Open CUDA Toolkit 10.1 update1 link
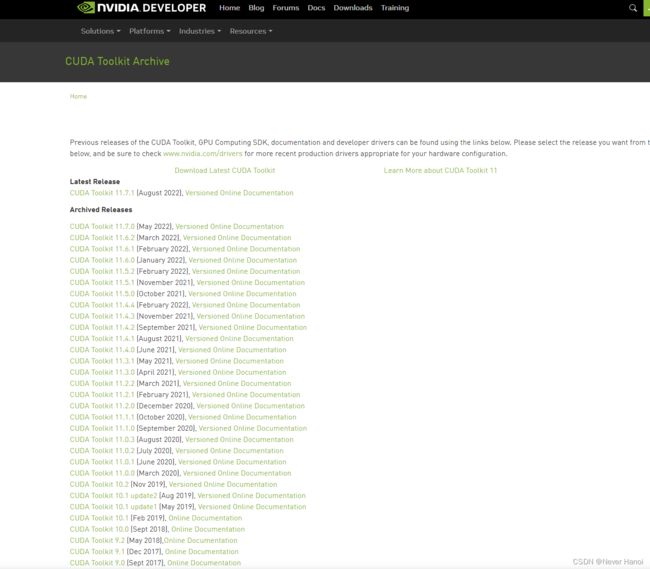Image resolution: width=650 pixels, height=569 pixels. pyautogui.click(x=113, y=506)
